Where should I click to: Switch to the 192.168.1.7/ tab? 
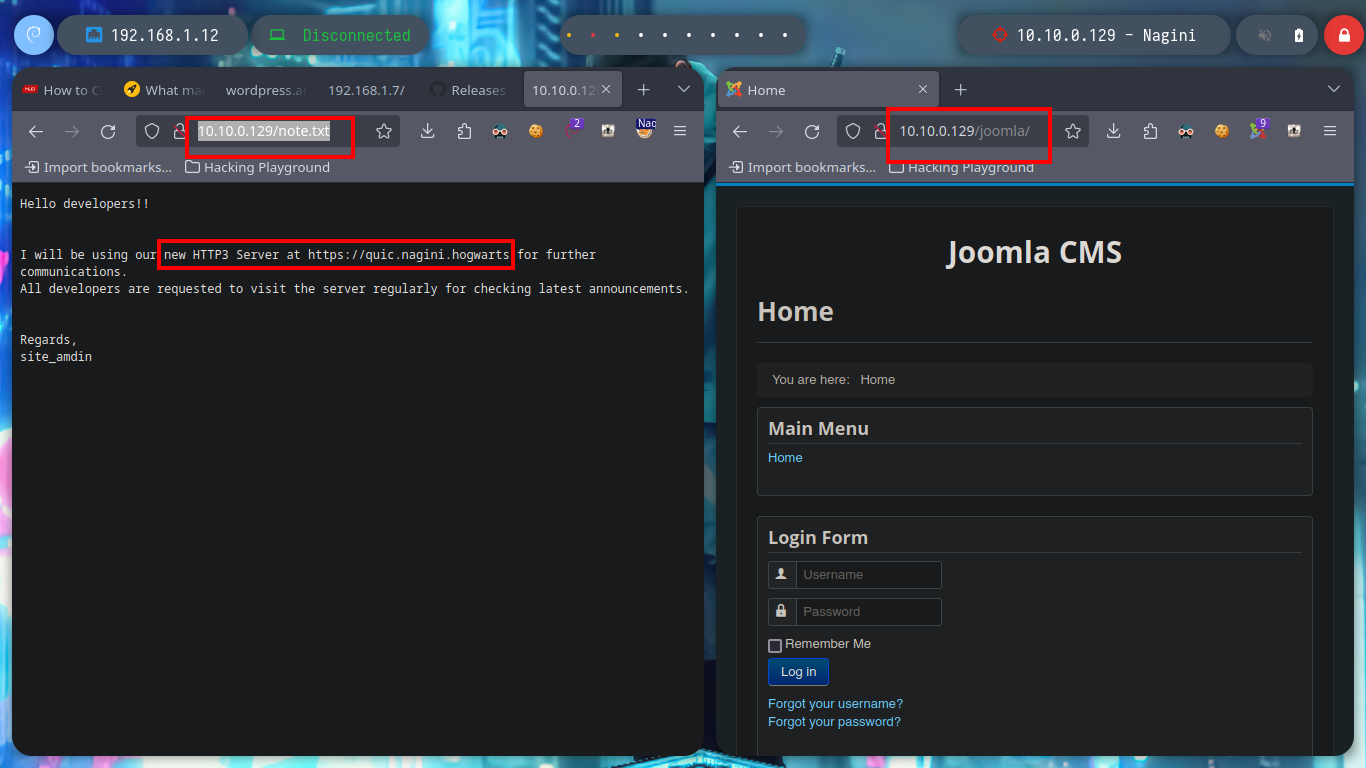pos(367,90)
